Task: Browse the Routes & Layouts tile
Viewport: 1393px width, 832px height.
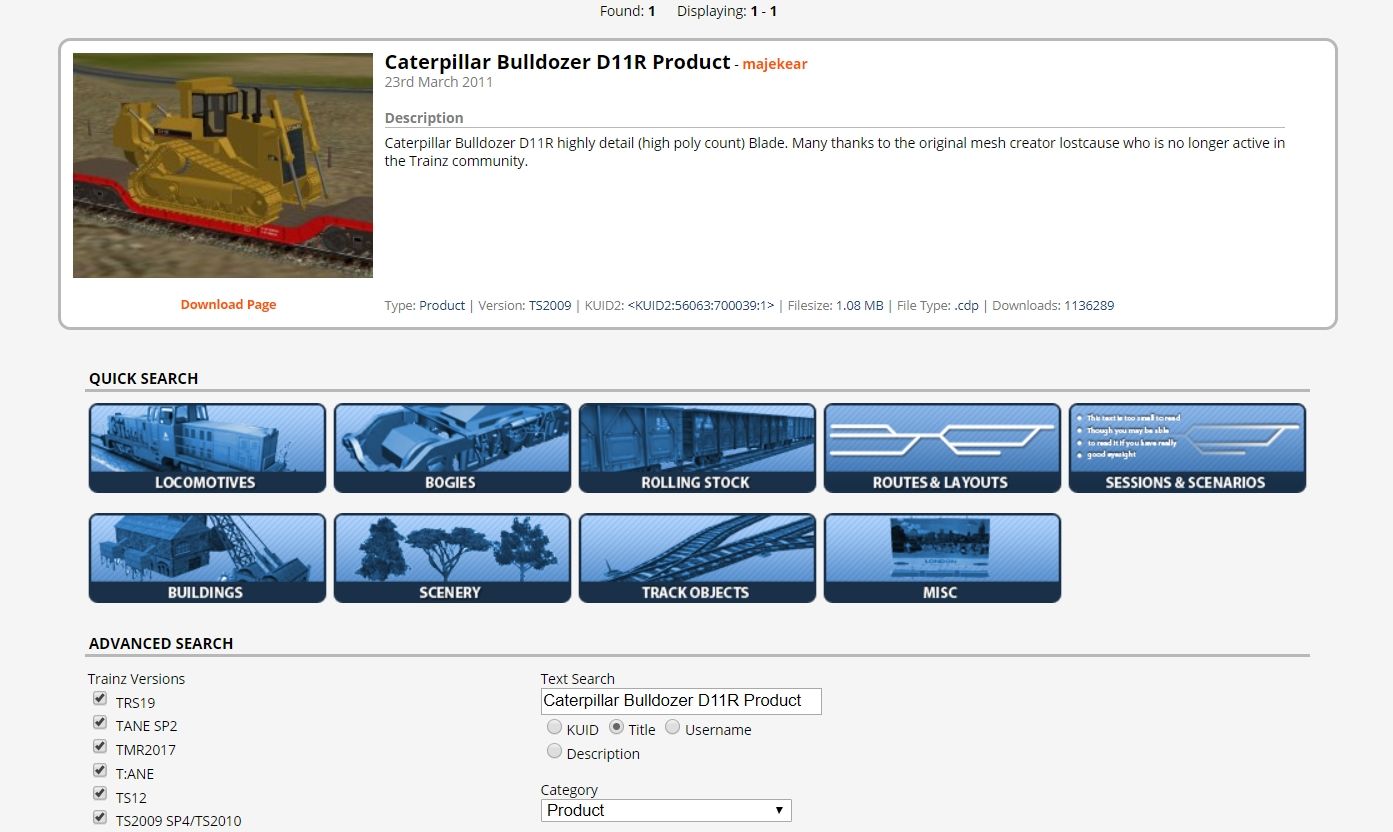Action: pyautogui.click(x=942, y=448)
